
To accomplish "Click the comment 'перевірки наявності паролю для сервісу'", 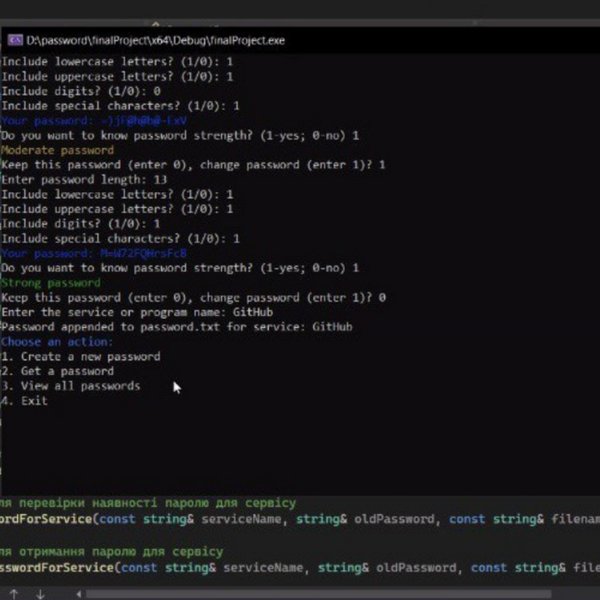I will [x=157, y=503].
